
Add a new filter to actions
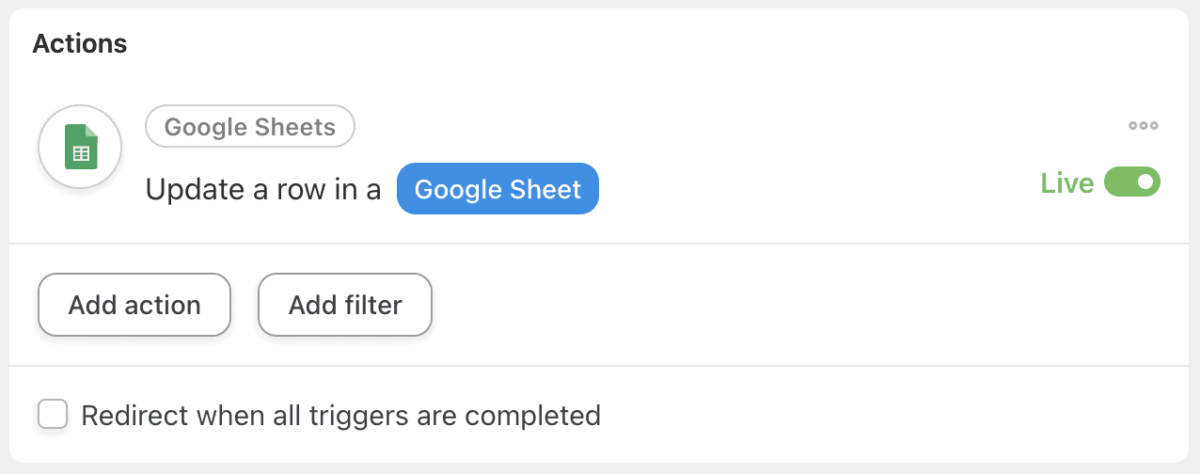345,305
